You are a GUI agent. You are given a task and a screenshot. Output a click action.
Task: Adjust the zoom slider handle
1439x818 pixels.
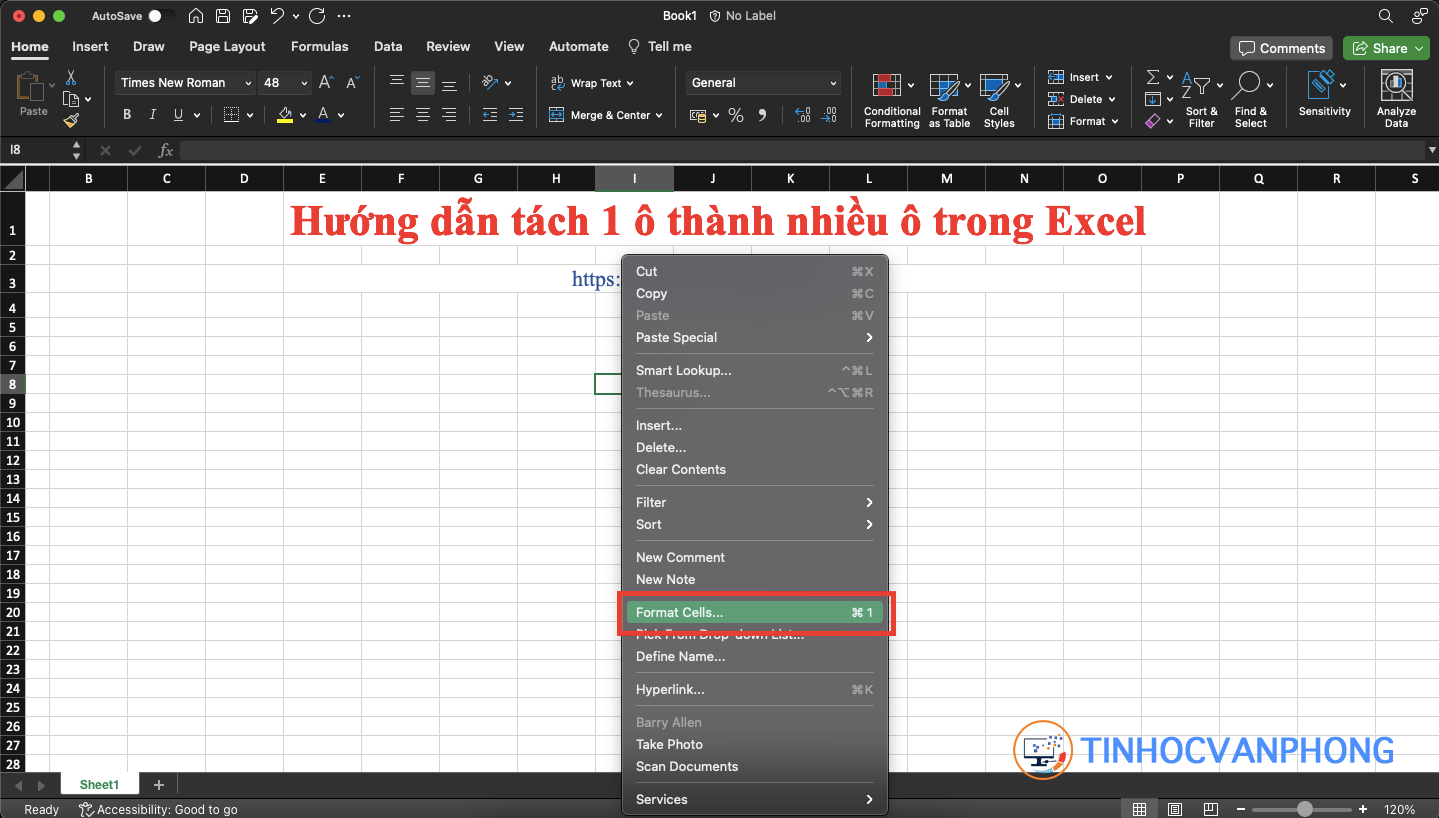click(1304, 809)
